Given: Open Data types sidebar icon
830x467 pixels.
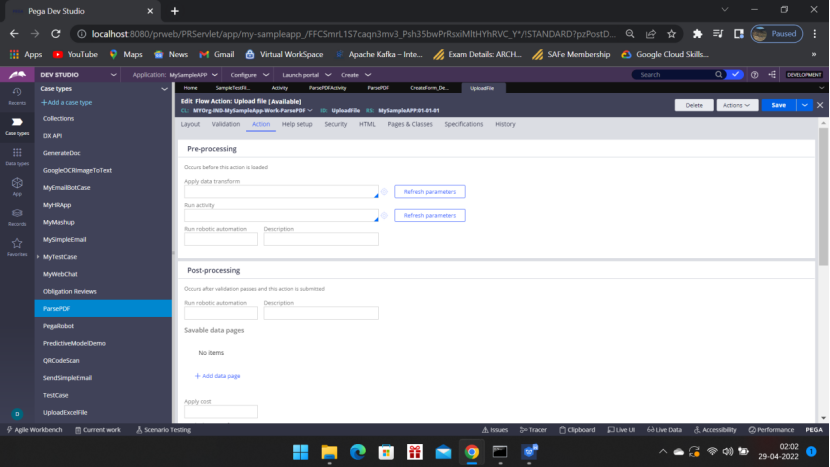Looking at the screenshot, I should 17,157.
